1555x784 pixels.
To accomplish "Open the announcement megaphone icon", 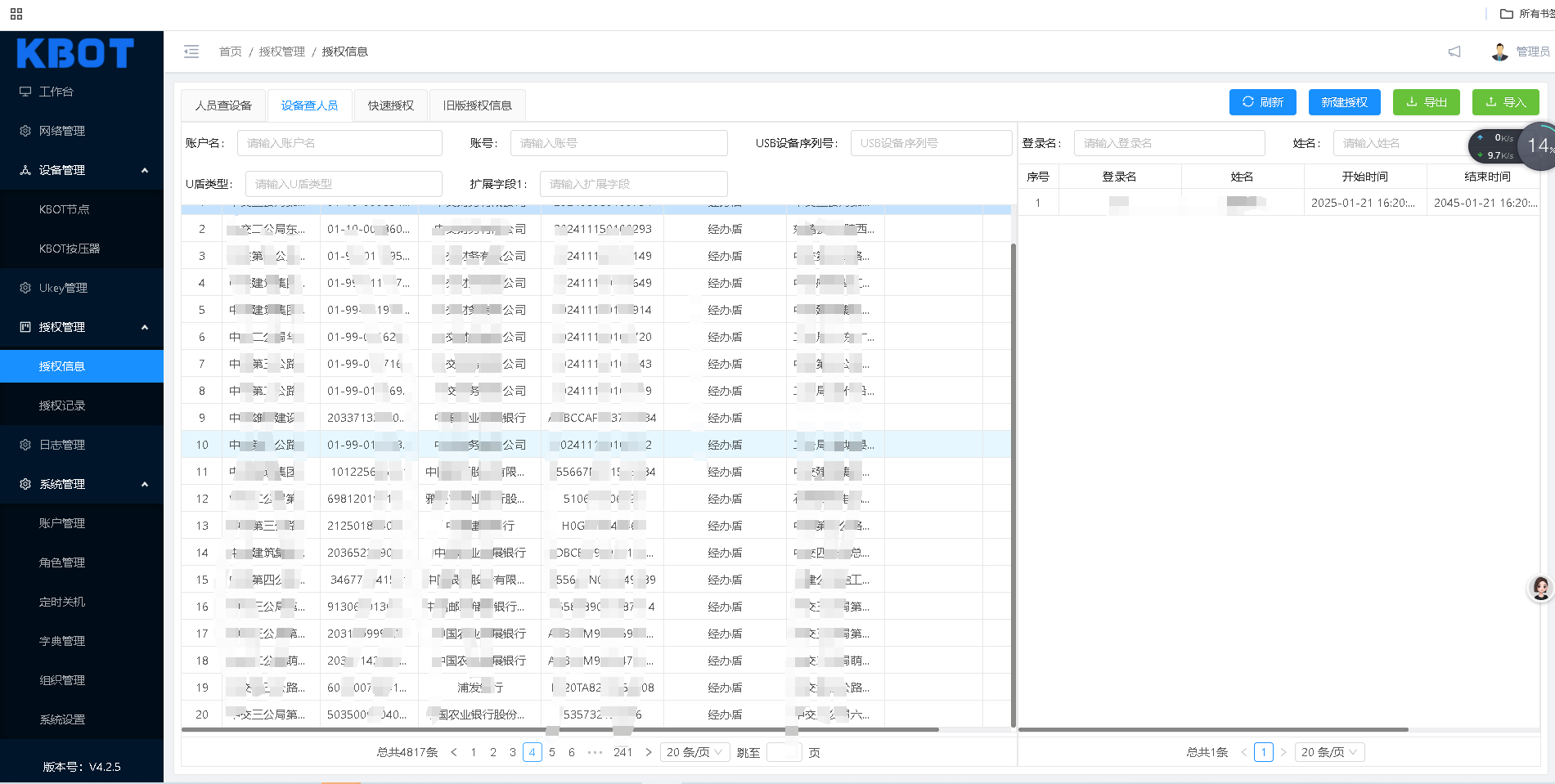I will pos(1454,52).
